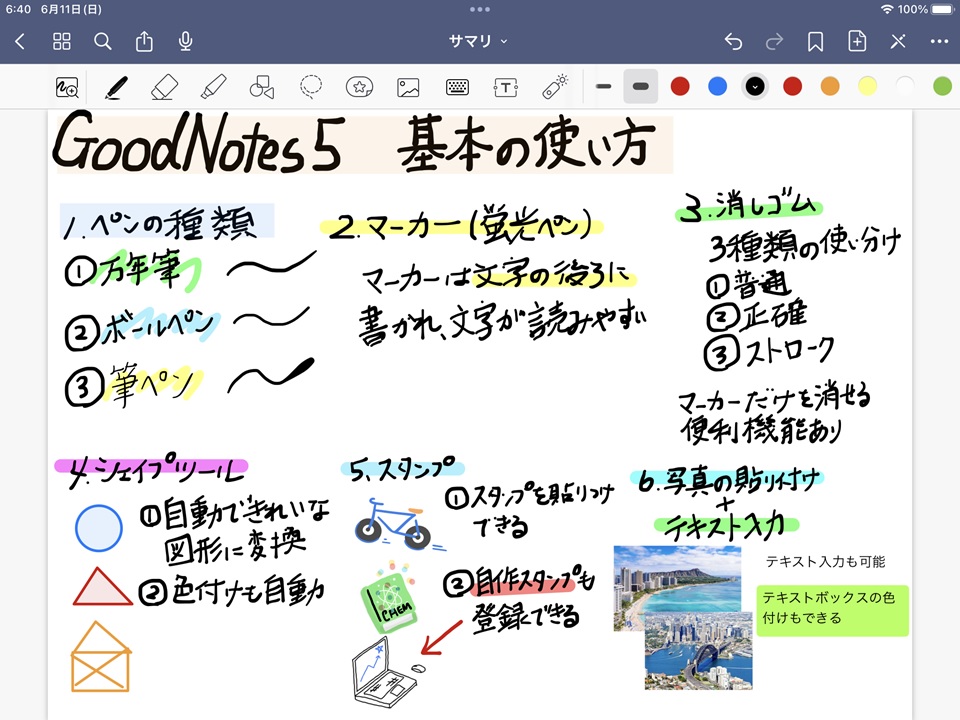Select the Image insert tool

pos(408,88)
